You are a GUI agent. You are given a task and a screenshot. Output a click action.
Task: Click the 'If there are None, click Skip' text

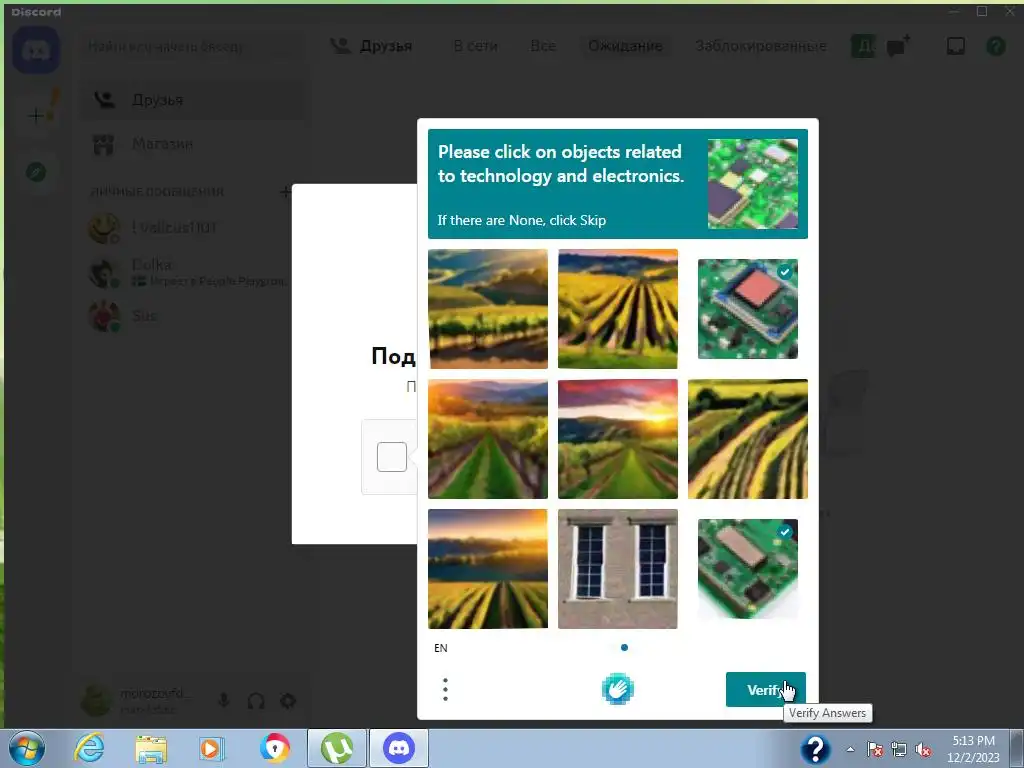coord(522,220)
